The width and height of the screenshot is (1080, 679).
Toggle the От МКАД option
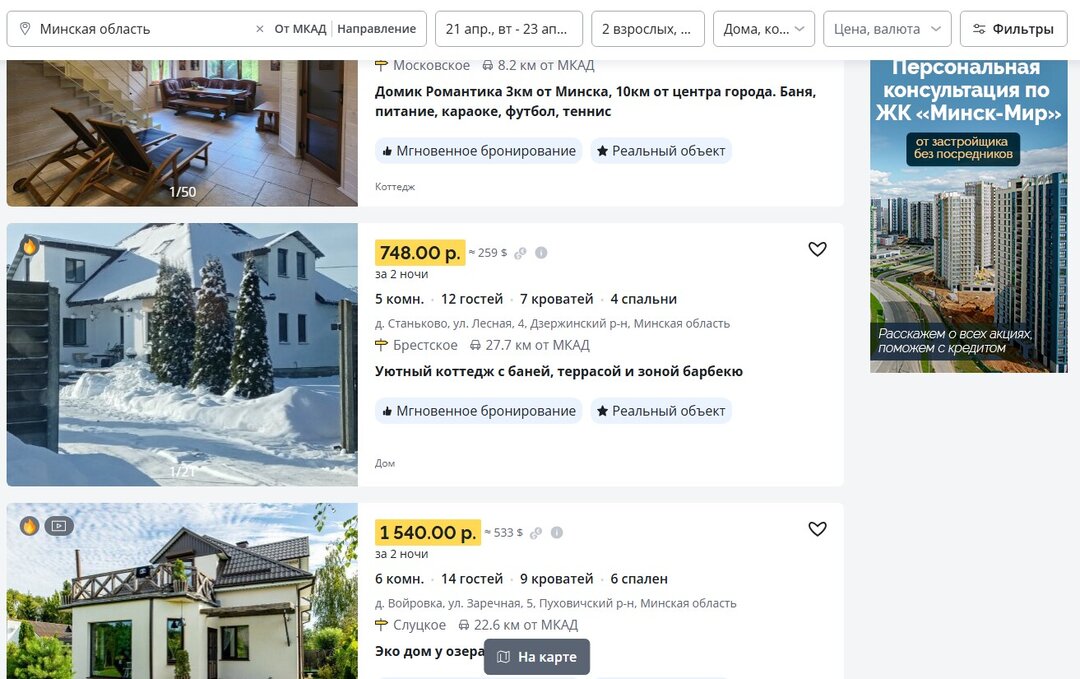300,29
